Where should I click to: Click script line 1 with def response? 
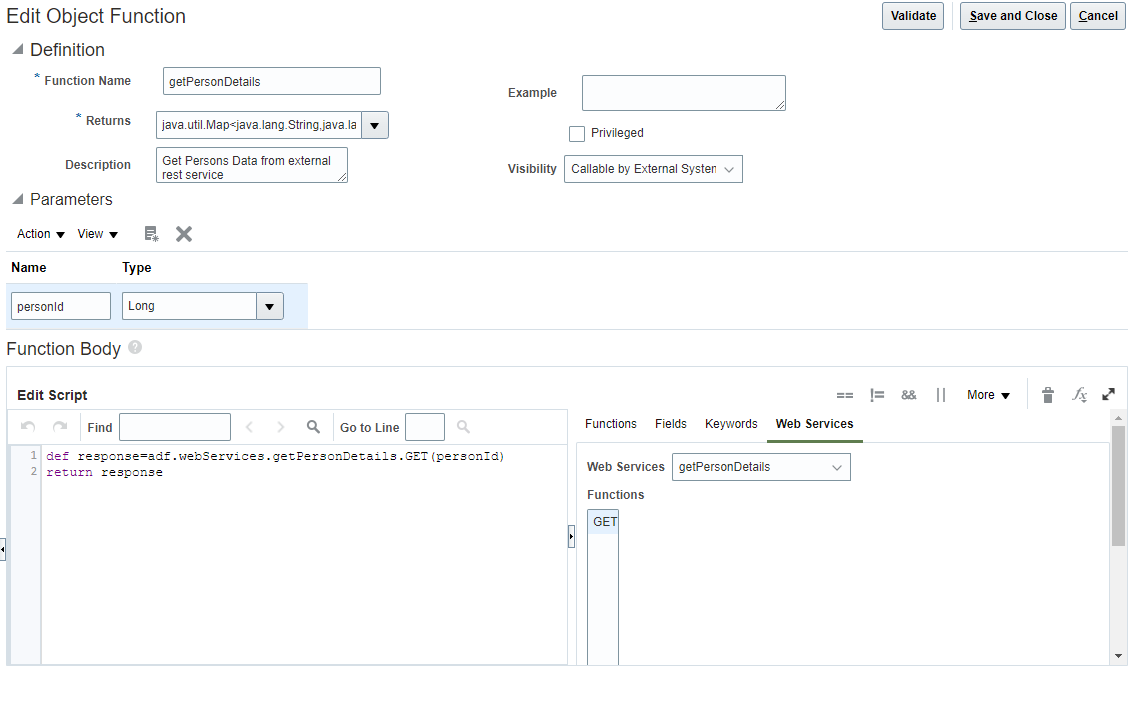(x=275, y=456)
